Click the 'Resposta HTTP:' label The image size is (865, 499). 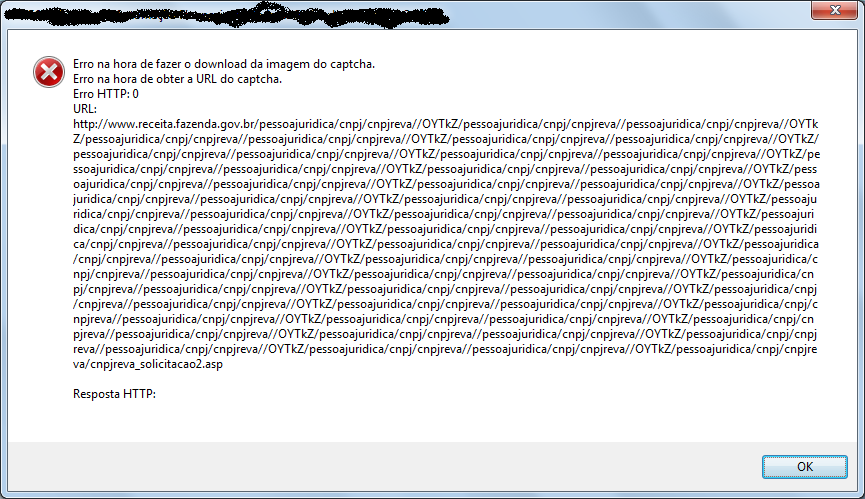pyautogui.click(x=114, y=394)
